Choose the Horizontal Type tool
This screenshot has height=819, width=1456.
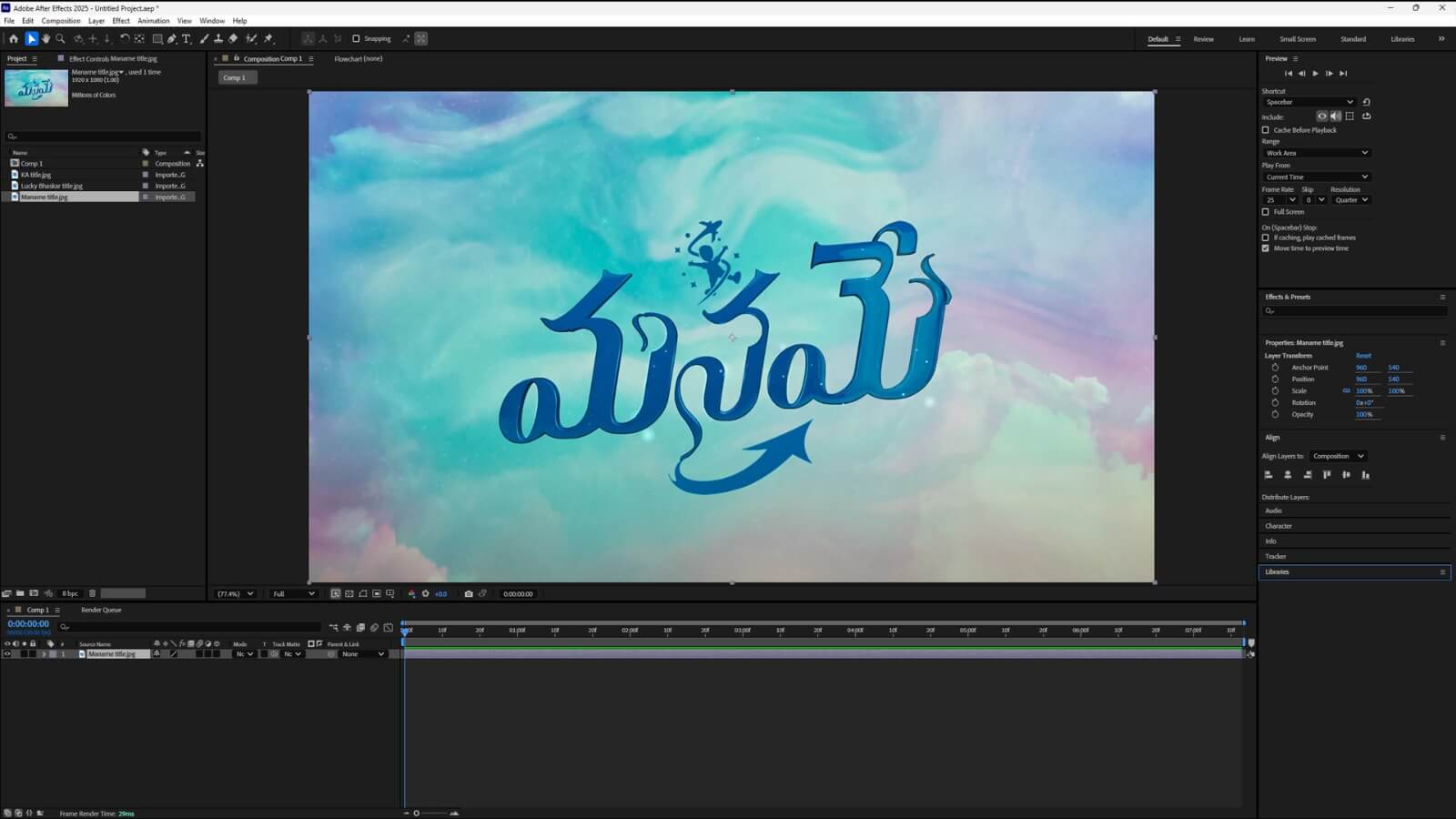coord(187,39)
